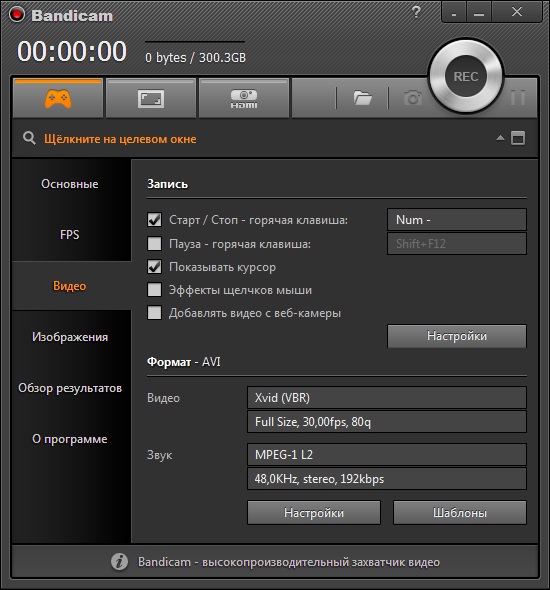Switch to screen rectangle recording mode
The width and height of the screenshot is (550, 590).
point(151,99)
